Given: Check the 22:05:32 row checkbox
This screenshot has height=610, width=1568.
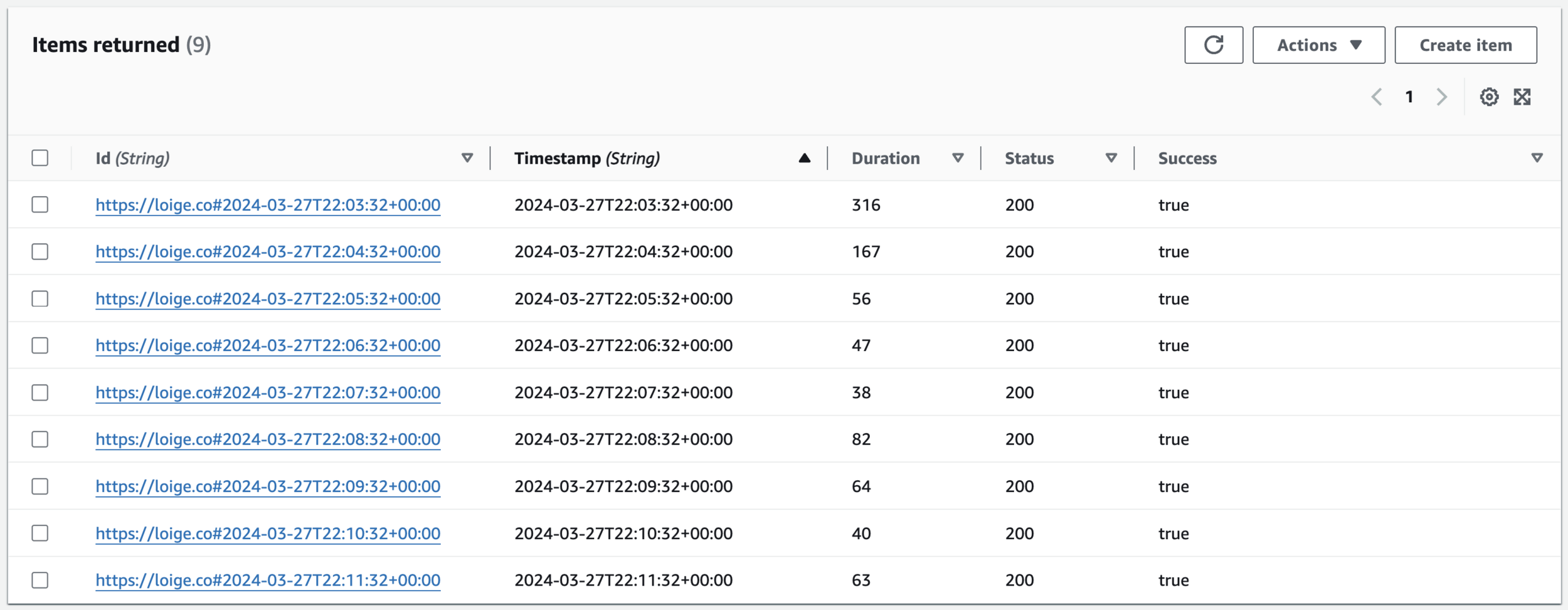Looking at the screenshot, I should pos(40,299).
